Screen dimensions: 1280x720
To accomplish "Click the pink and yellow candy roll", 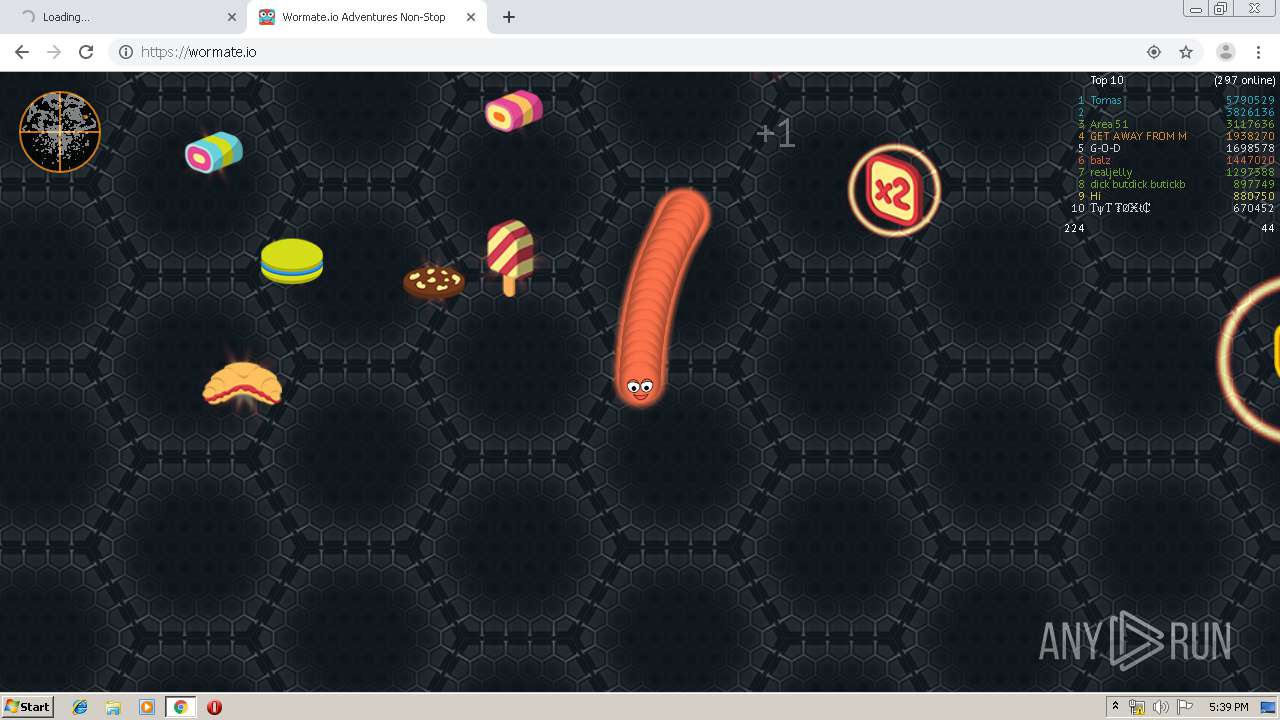I will coord(514,111).
